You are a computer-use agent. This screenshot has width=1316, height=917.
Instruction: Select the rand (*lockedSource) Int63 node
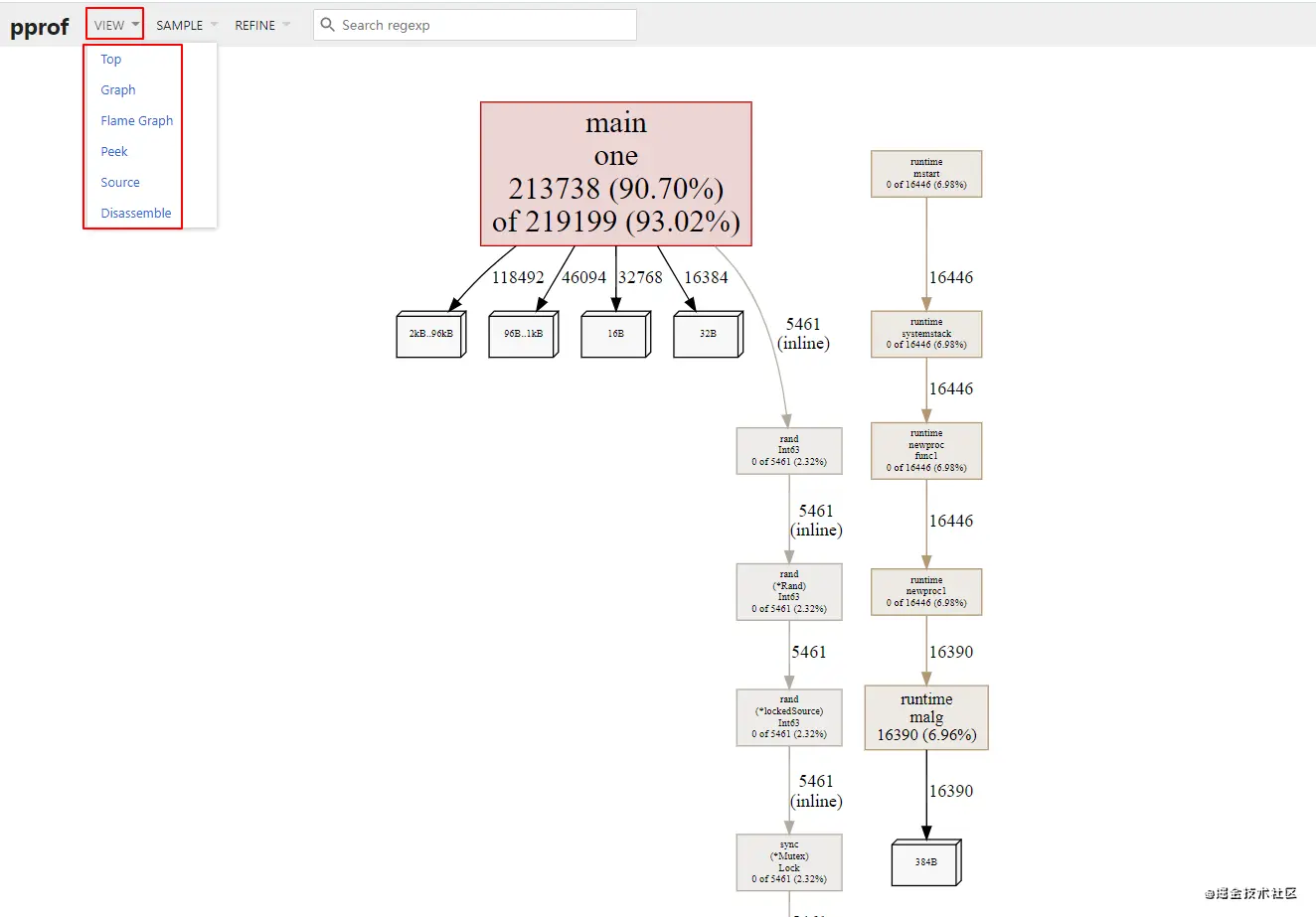[789, 717]
